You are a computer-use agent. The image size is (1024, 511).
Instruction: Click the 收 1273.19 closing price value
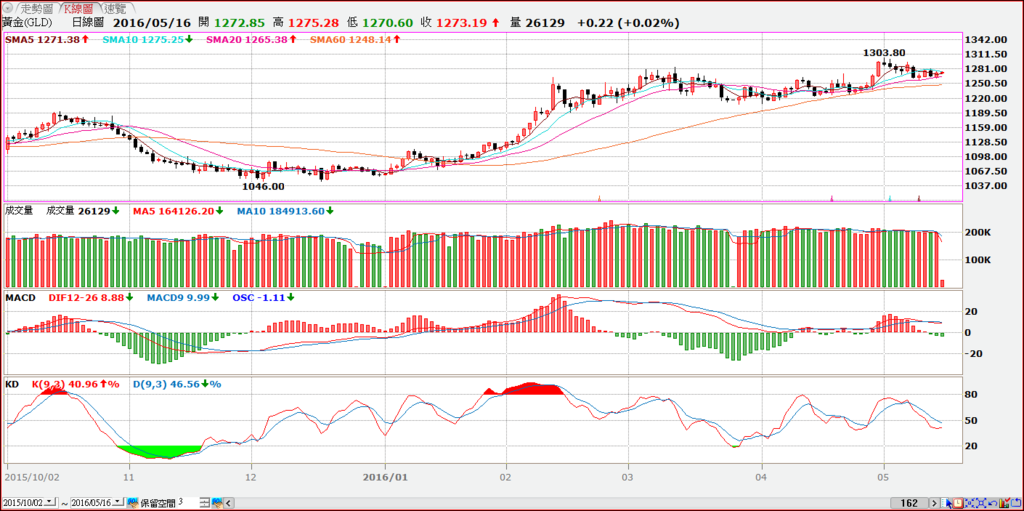point(460,23)
